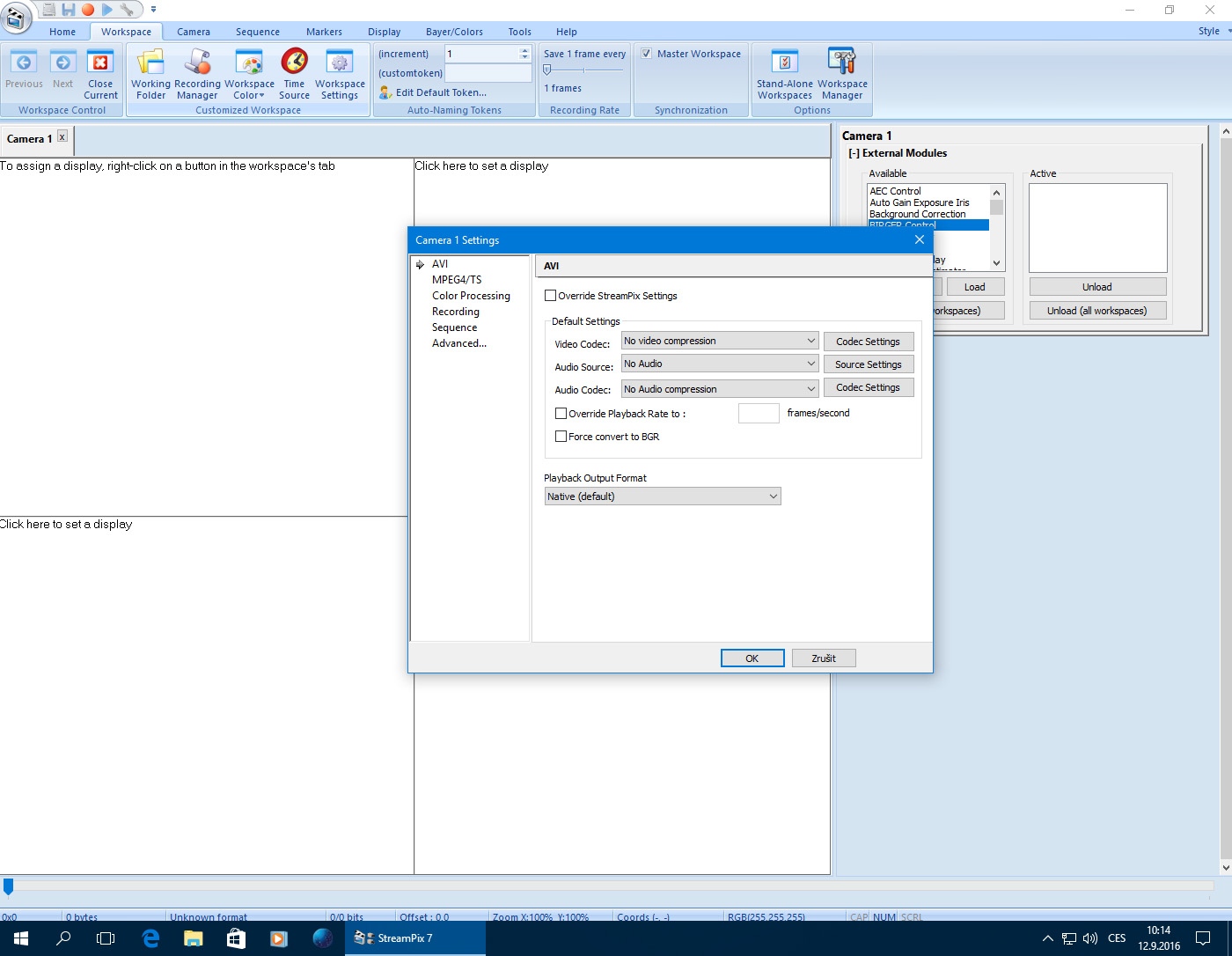Enable Force convert to BGR checkbox
Viewport: 1232px width, 956px height.
561,437
